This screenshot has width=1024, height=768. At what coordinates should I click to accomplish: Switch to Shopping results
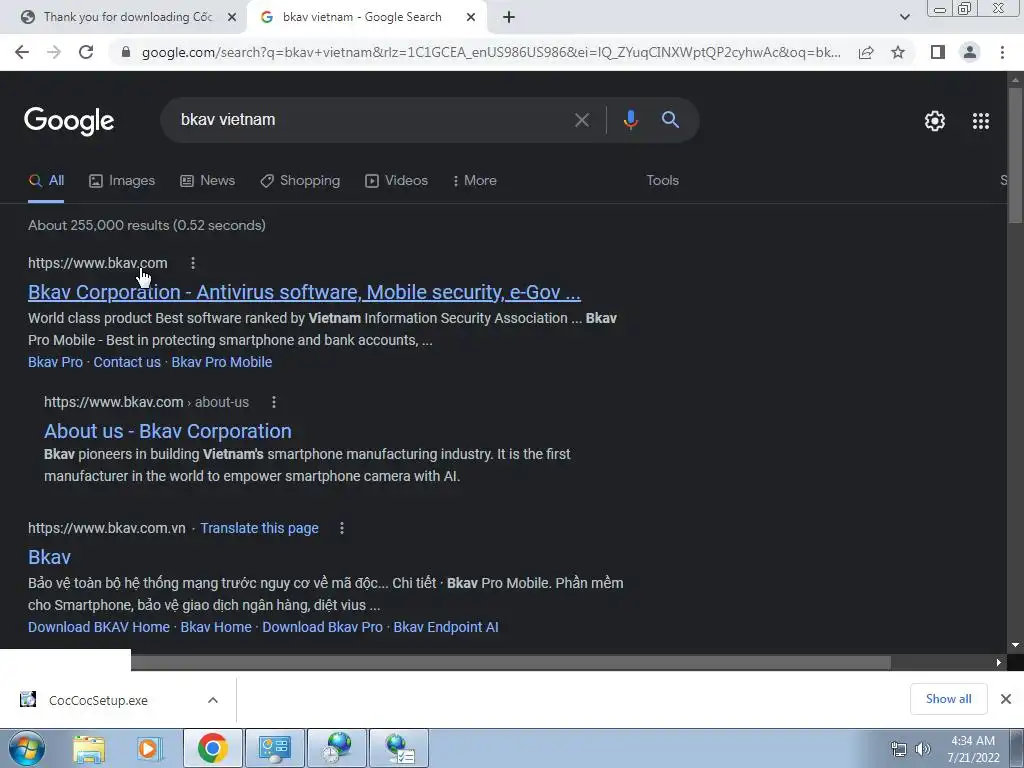[x=300, y=181]
